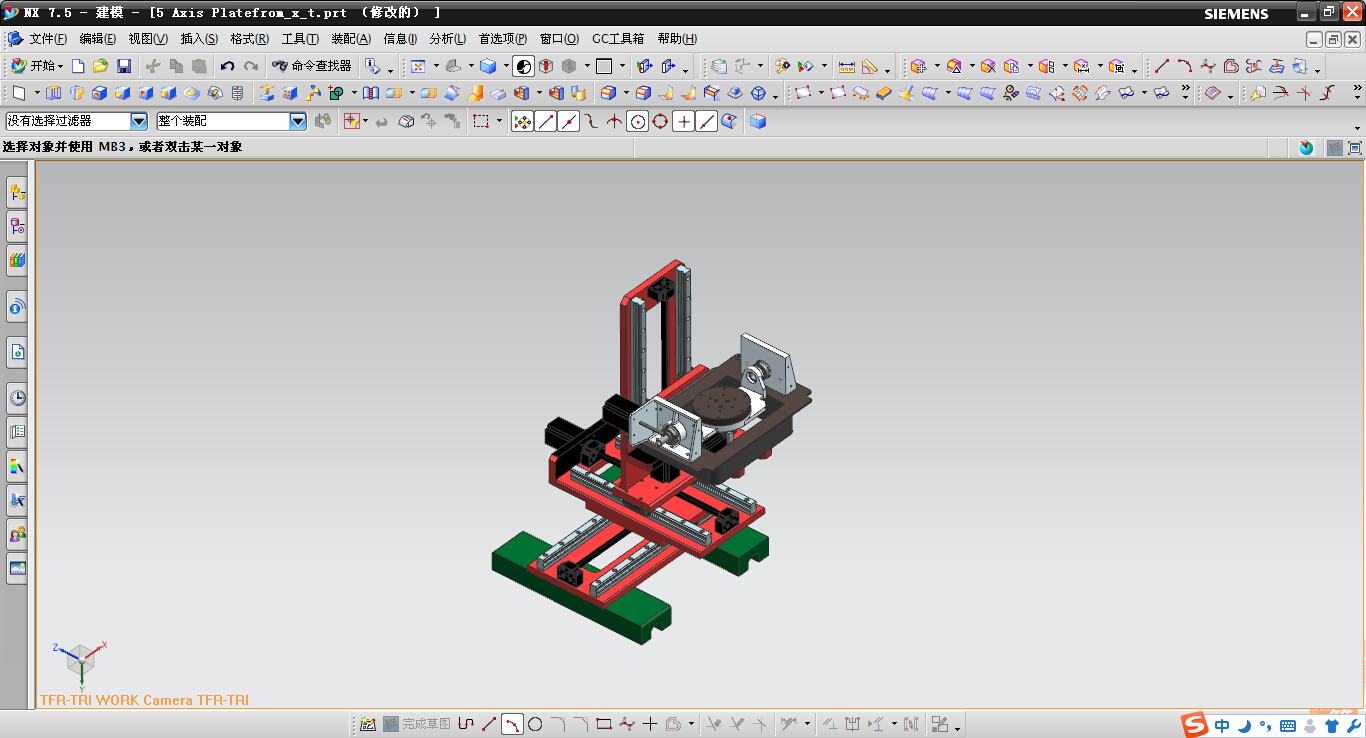Open the History clock sidebar icon
This screenshot has height=738, width=1366.
[x=17, y=398]
